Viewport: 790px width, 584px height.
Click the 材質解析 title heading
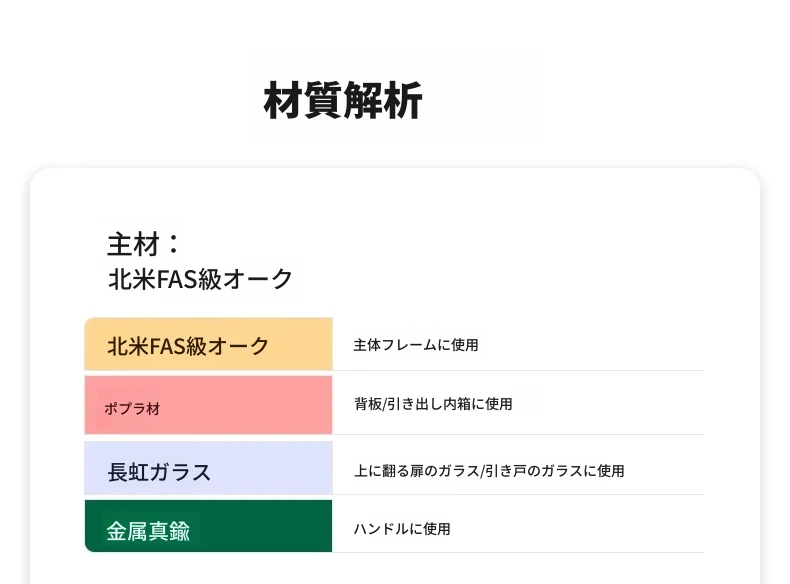pos(343,101)
